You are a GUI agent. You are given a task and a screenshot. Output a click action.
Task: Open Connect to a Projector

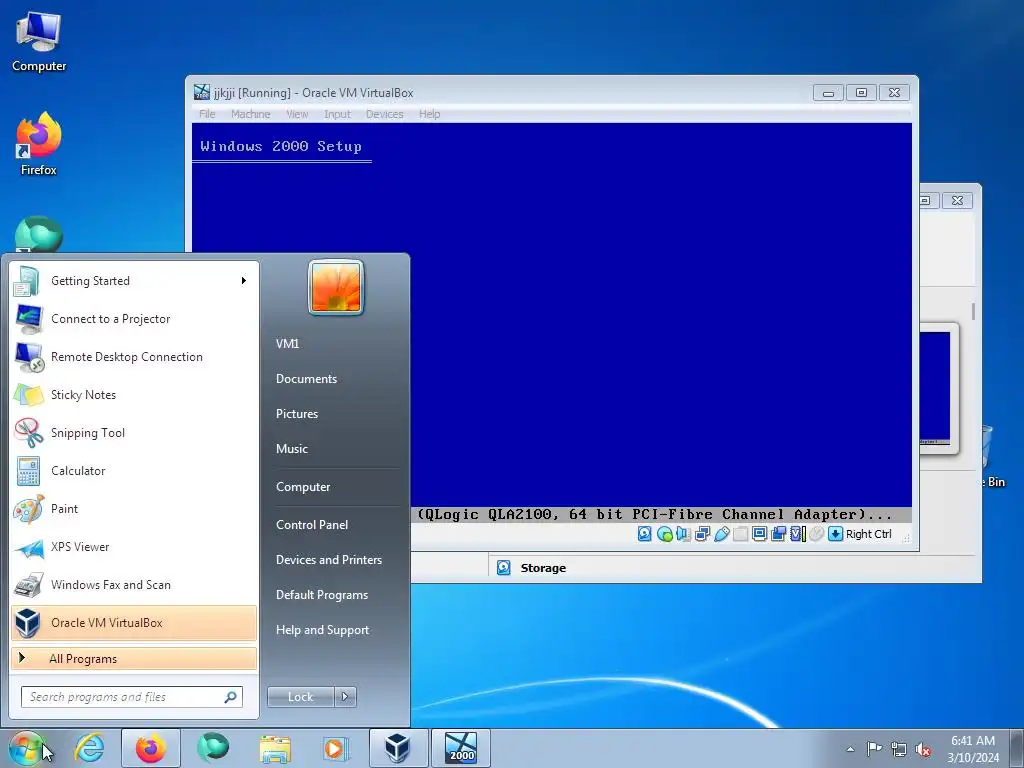(134, 319)
